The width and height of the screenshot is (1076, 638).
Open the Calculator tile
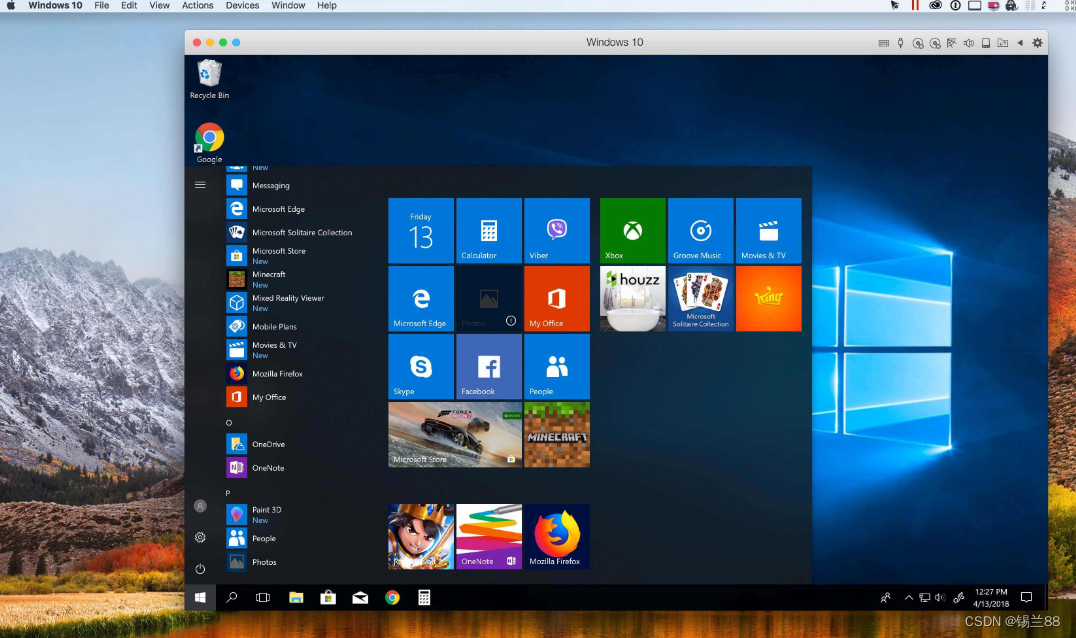click(x=489, y=231)
